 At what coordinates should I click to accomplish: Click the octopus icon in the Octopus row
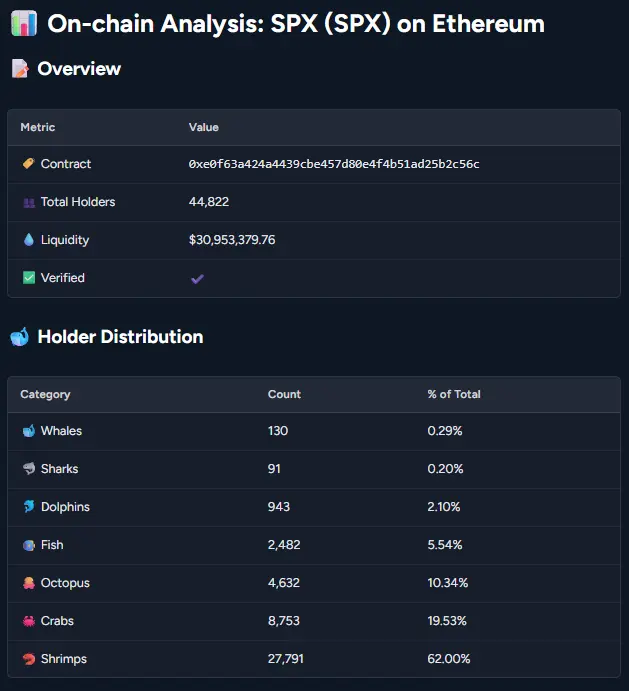[x=29, y=583]
